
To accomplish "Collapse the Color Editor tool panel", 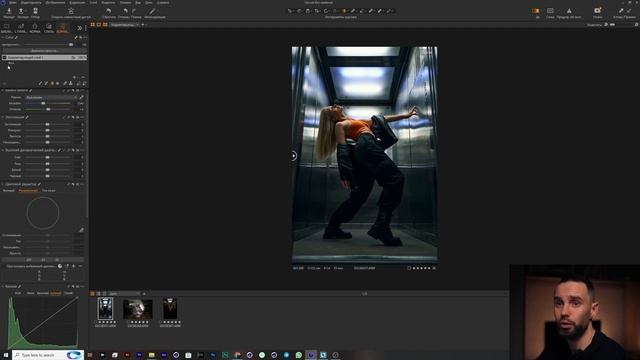I will tap(2, 184).
